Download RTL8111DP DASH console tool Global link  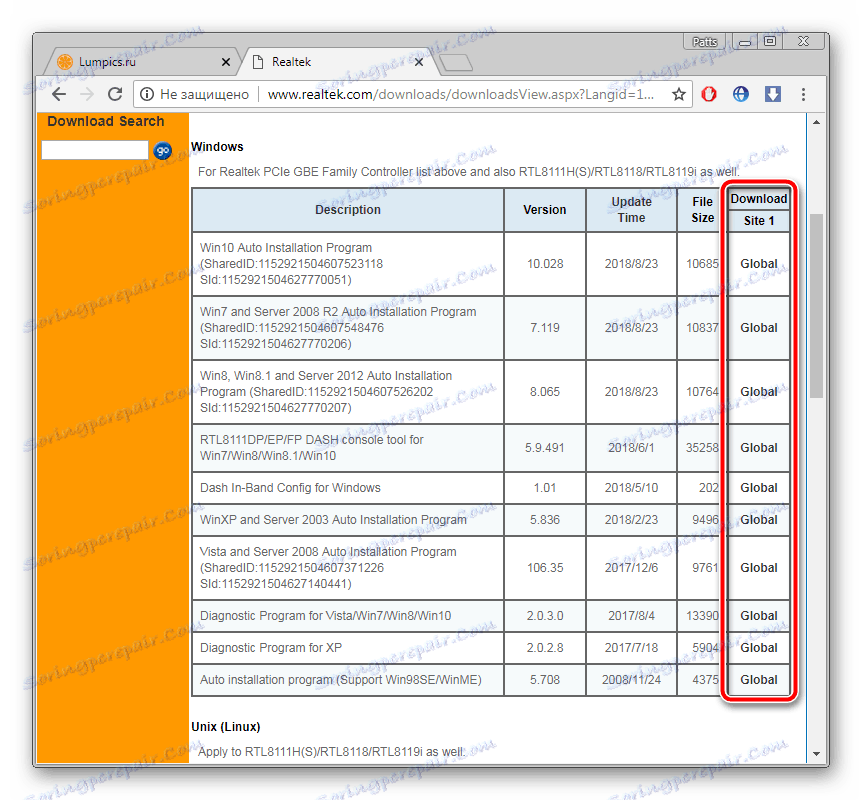pos(759,448)
